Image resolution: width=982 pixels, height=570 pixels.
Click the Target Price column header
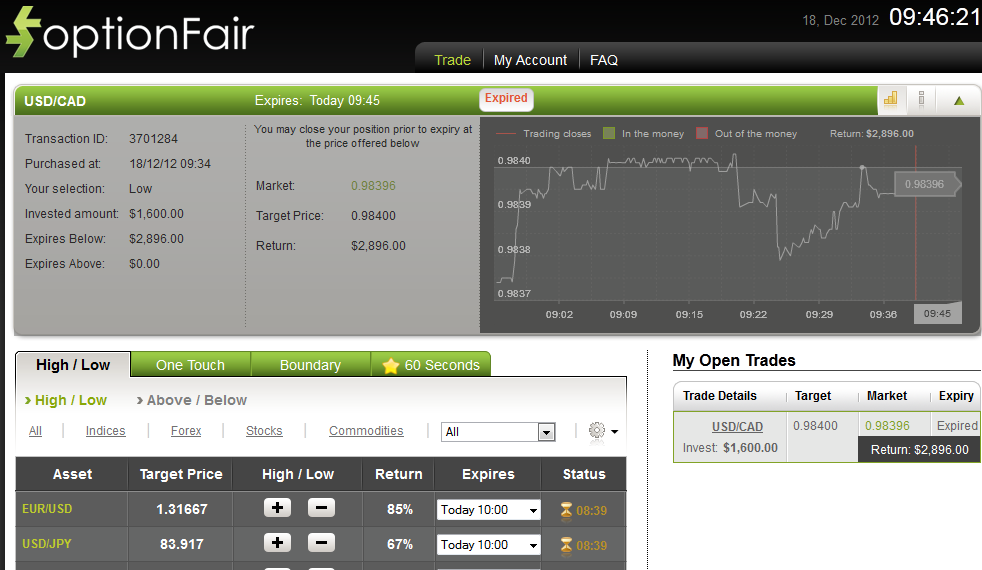click(x=181, y=474)
